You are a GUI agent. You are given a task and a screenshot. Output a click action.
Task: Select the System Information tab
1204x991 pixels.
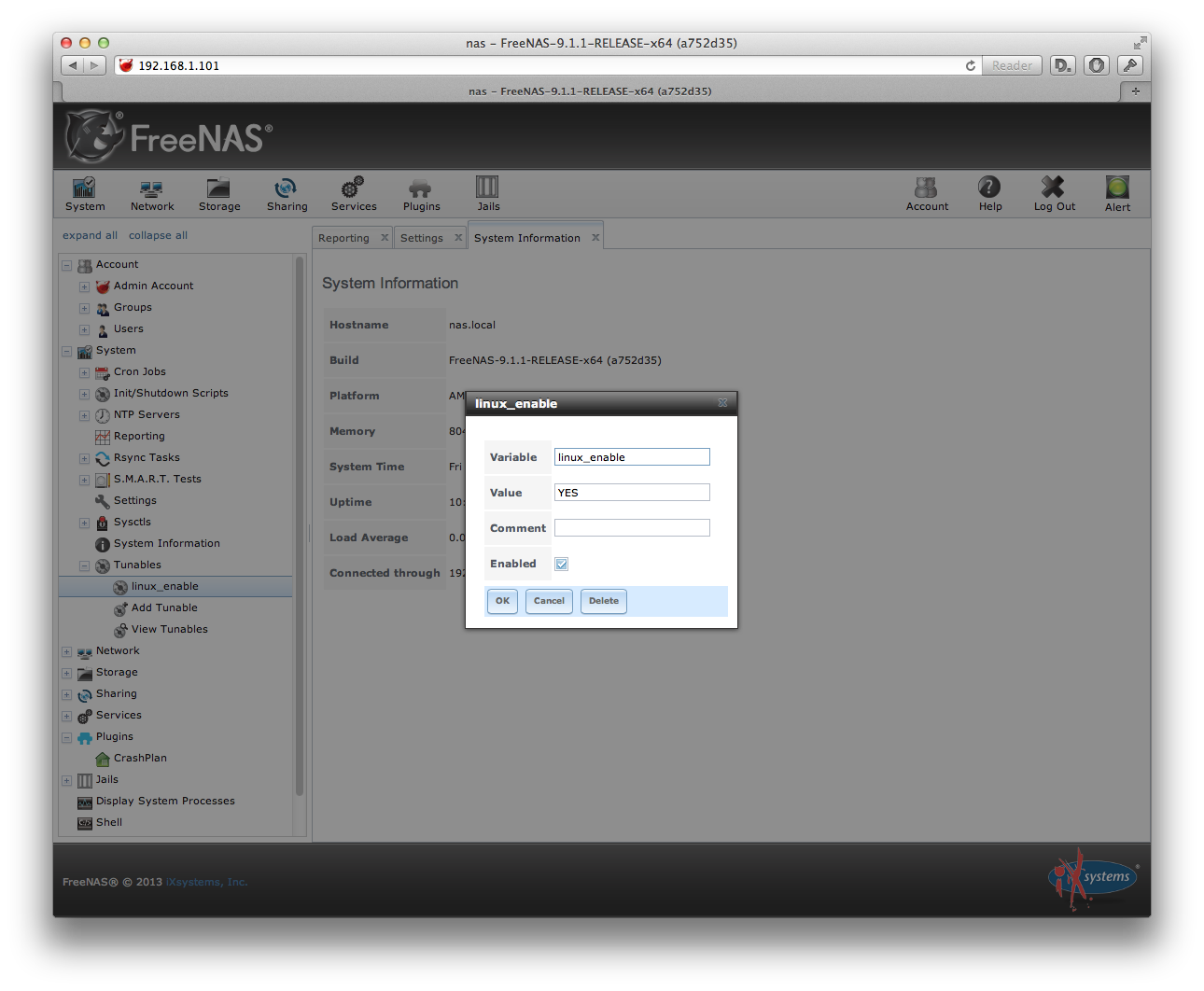point(527,238)
